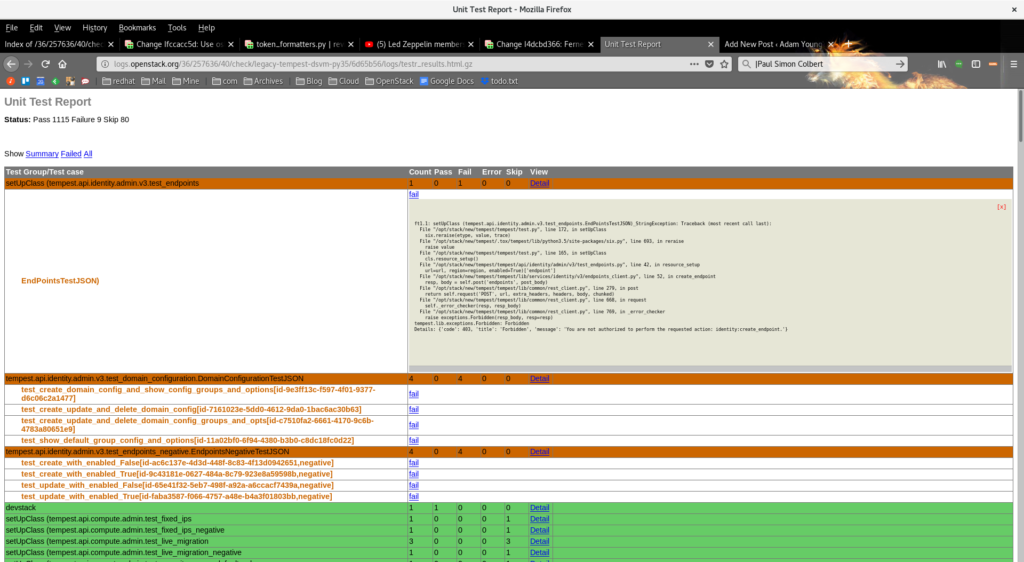This screenshot has width=1024, height=562.
Task: Click the green diamond bookmark icon
Action: (x=56, y=82)
